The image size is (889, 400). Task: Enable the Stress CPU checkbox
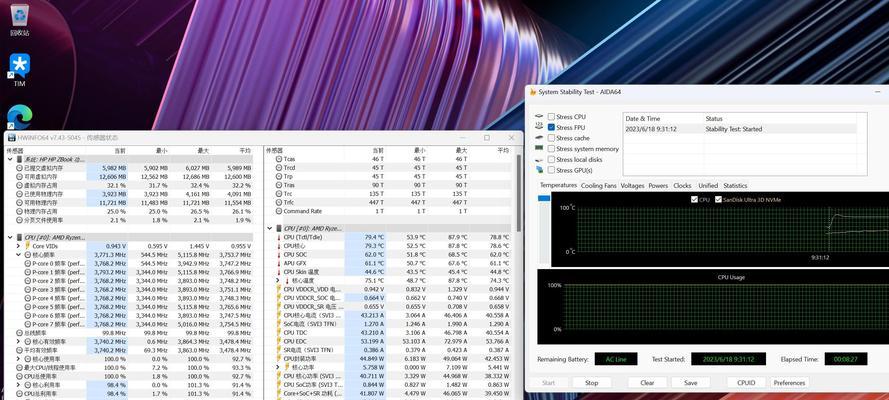(551, 117)
